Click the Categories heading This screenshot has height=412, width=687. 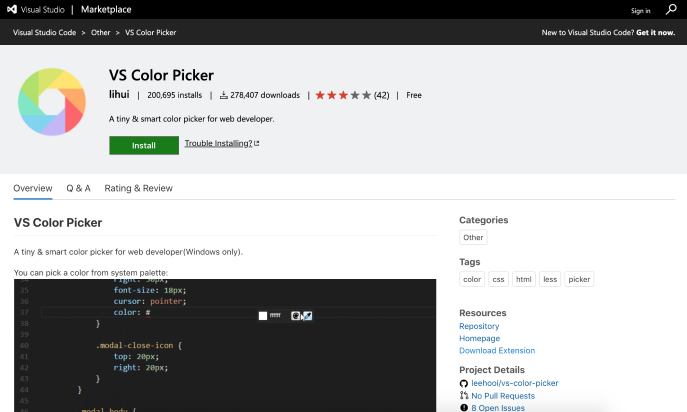[484, 220]
